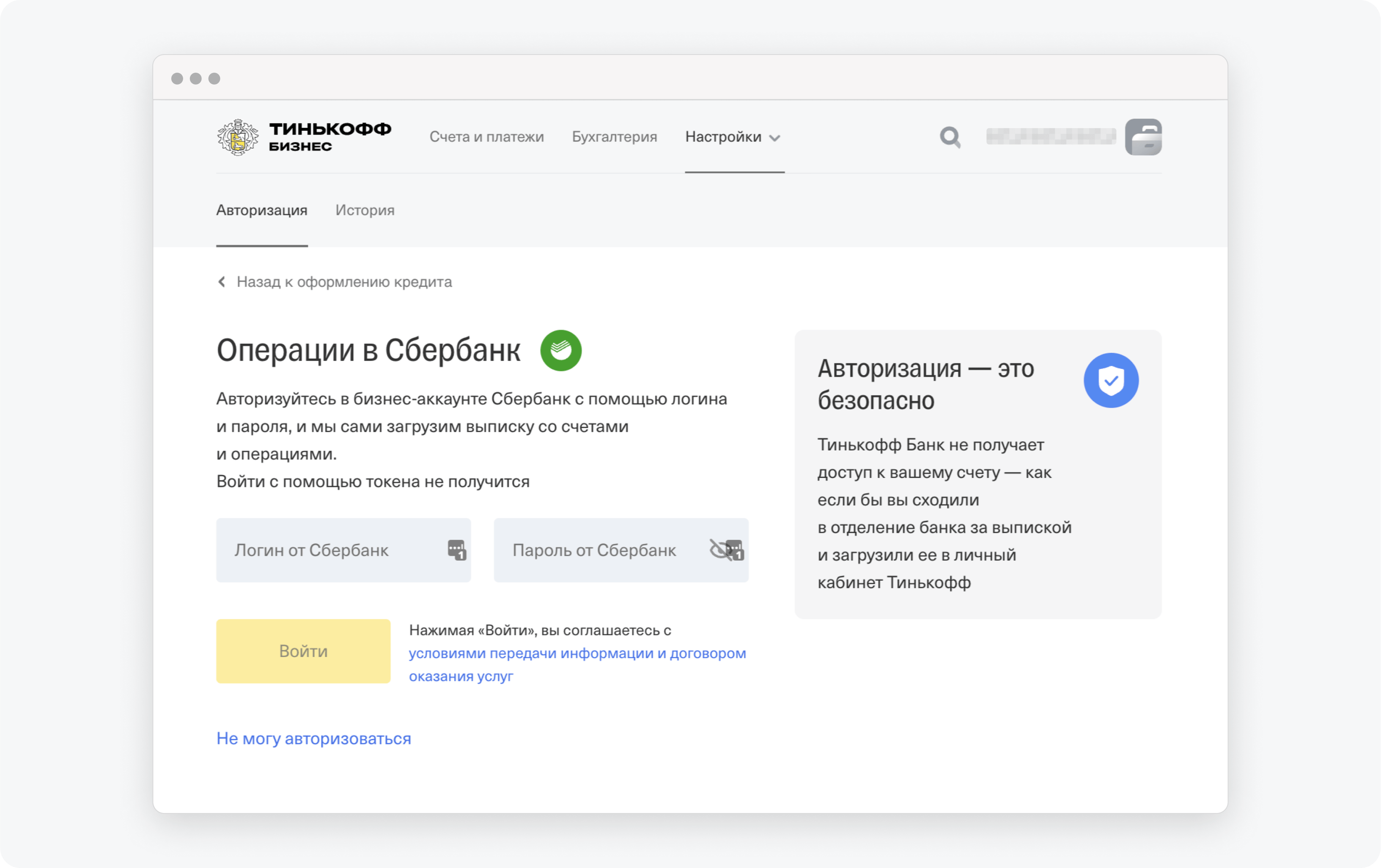Click the ТИНЬКОФФ БИЗНЕС wordmark

330,137
